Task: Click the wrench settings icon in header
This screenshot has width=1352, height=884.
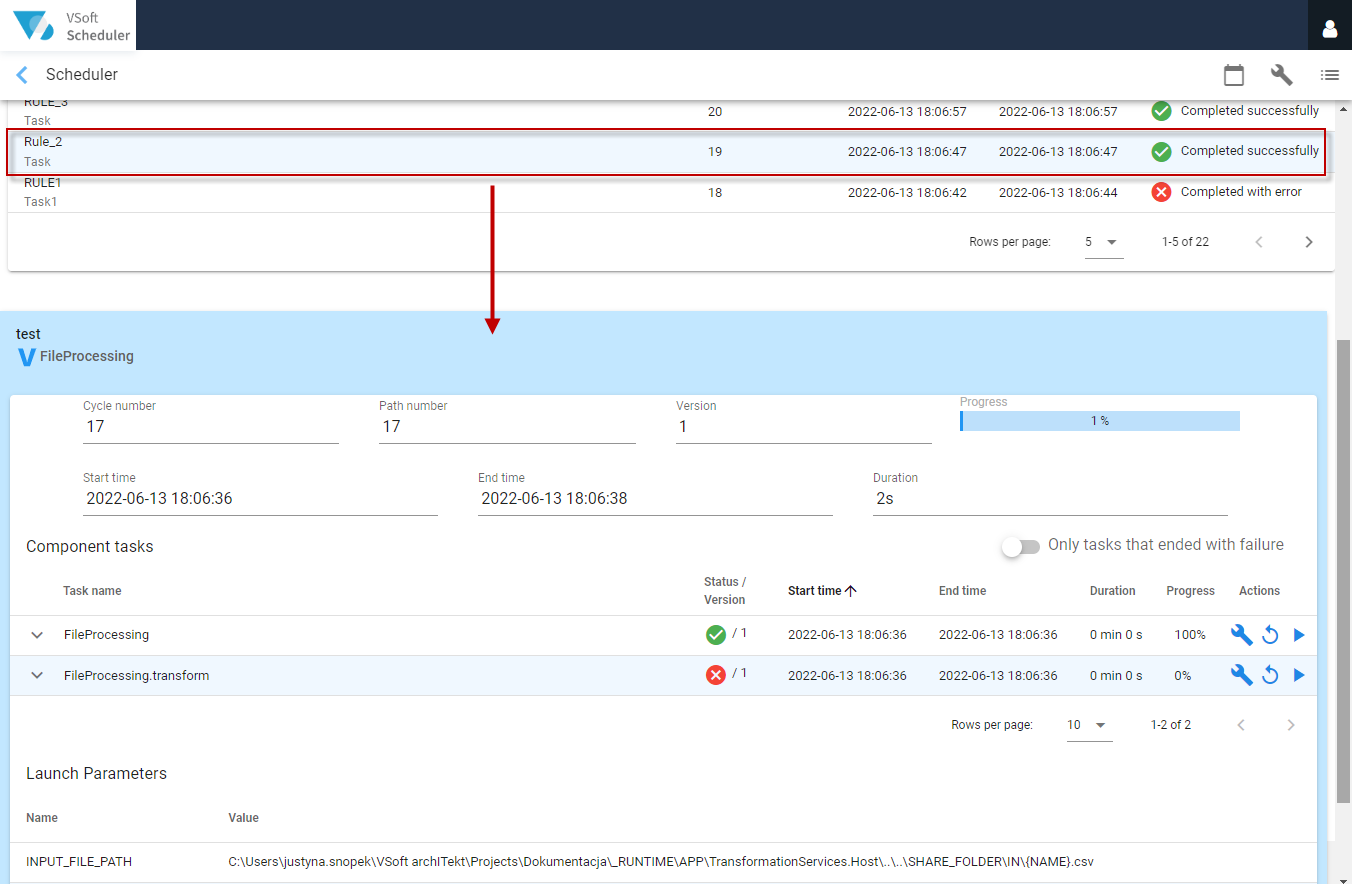Action: point(1281,75)
